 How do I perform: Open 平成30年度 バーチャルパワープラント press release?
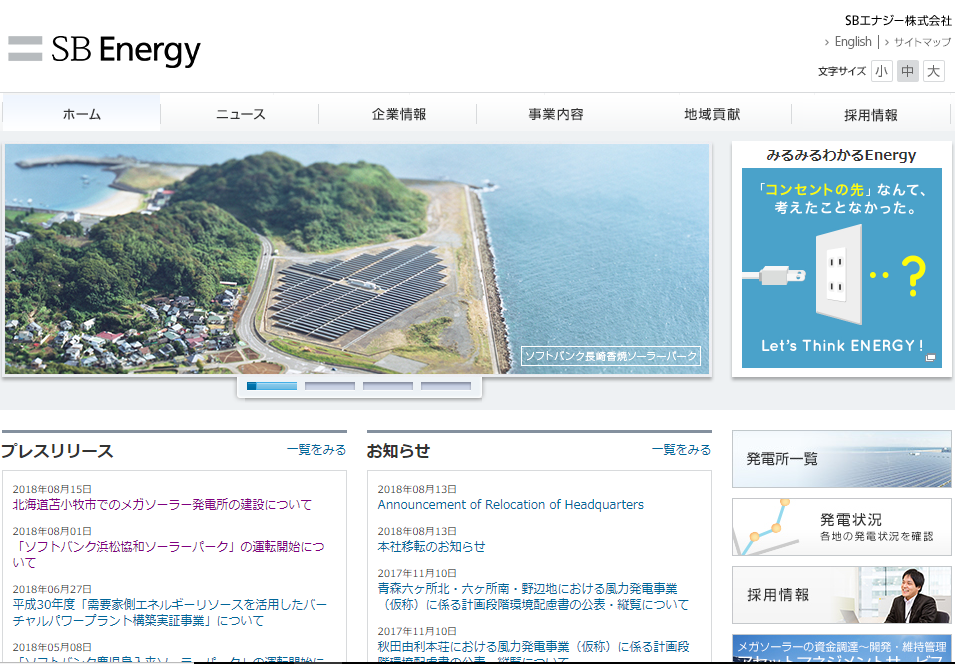click(x=169, y=612)
